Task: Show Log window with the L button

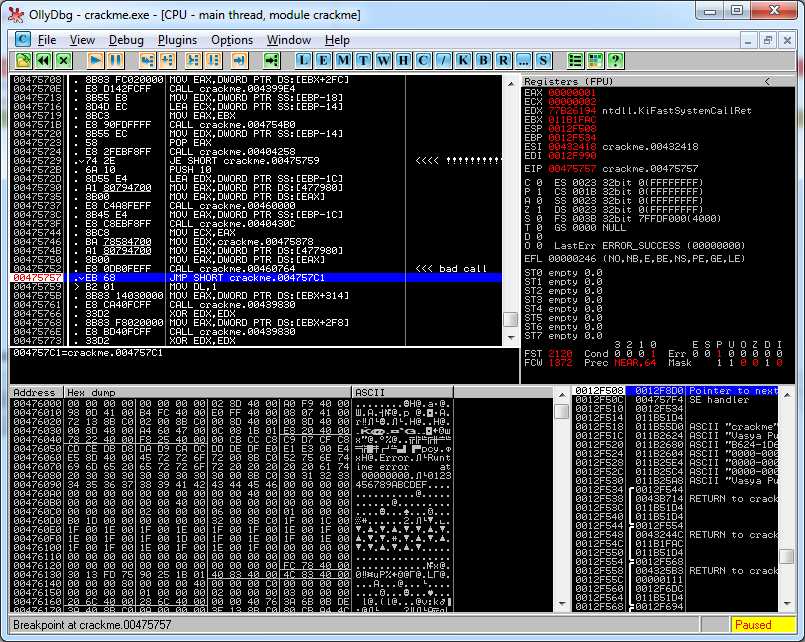Action: 303,61
